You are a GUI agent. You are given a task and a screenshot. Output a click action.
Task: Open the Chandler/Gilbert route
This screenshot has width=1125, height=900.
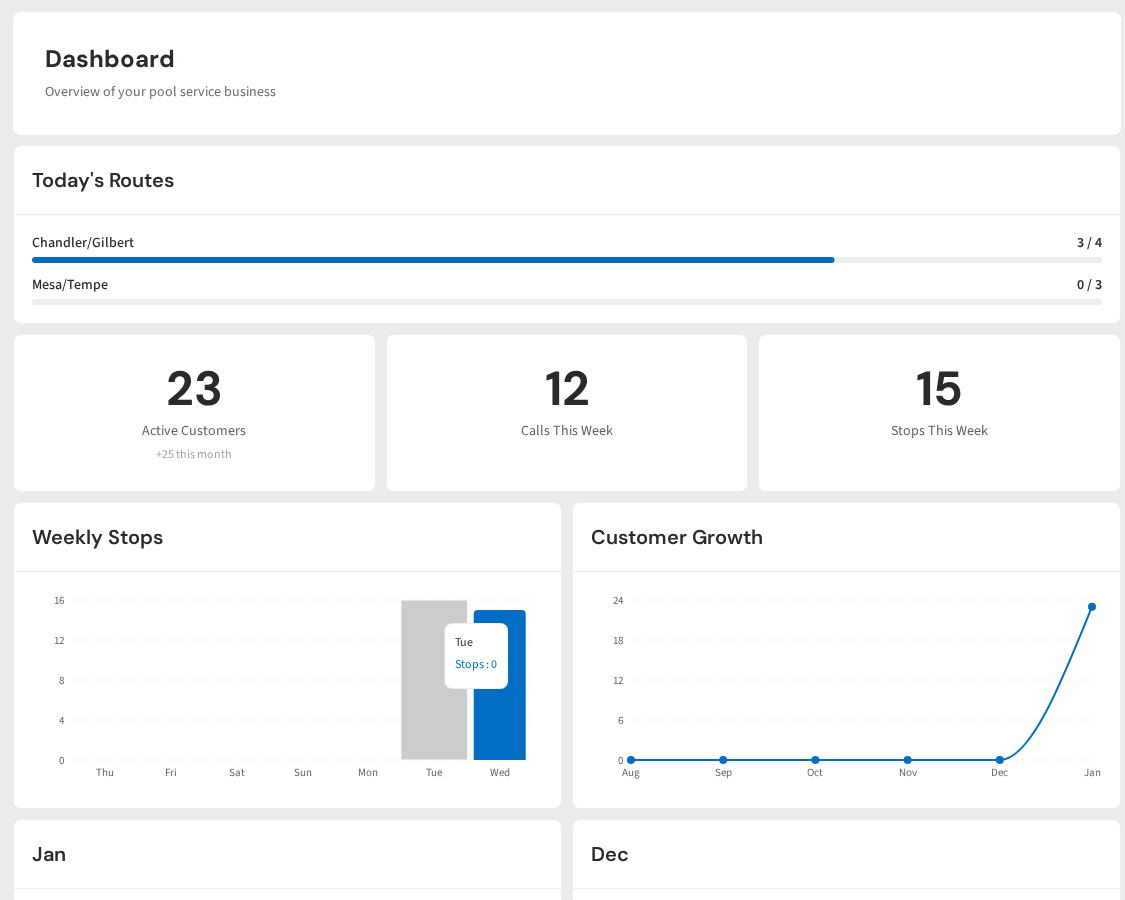[x=83, y=242]
